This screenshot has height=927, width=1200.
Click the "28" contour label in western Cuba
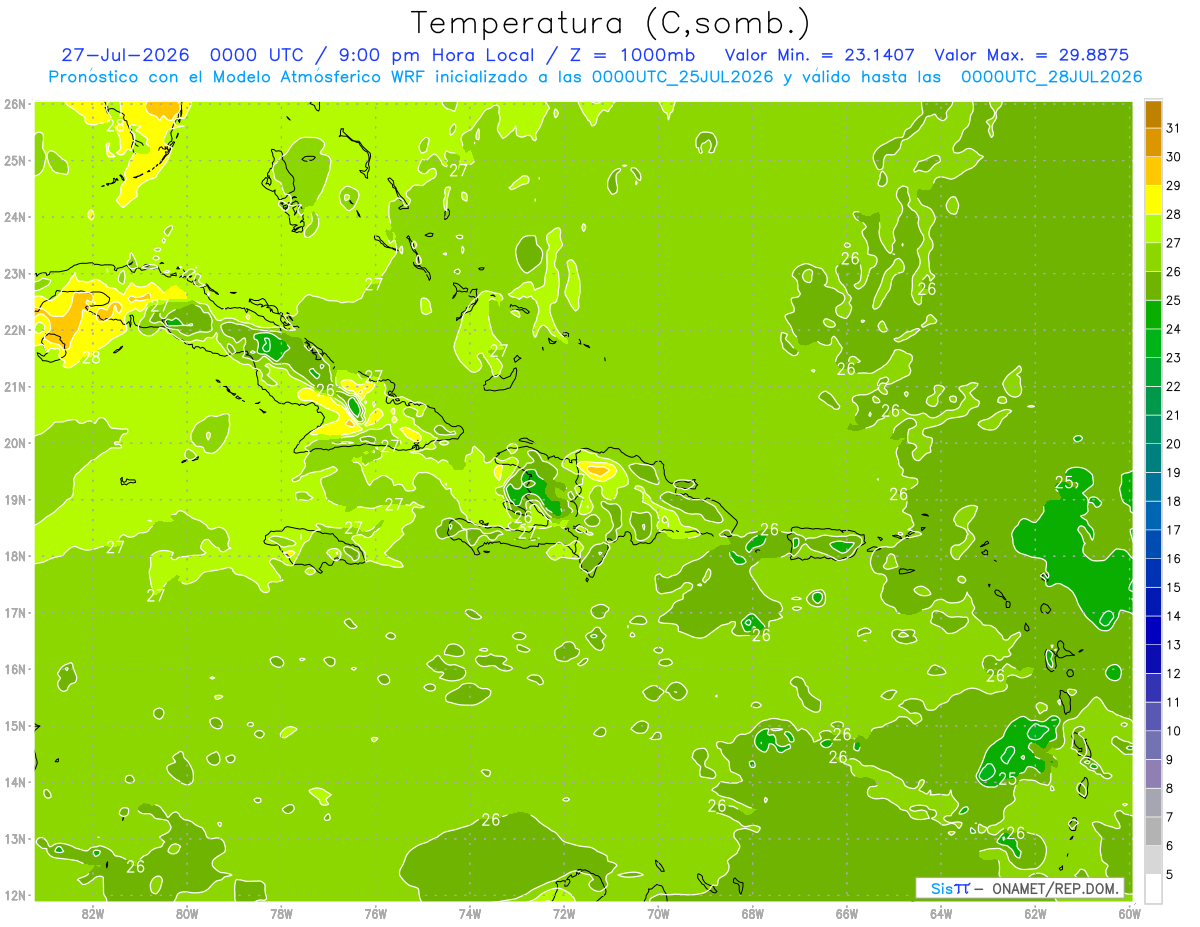(91, 357)
